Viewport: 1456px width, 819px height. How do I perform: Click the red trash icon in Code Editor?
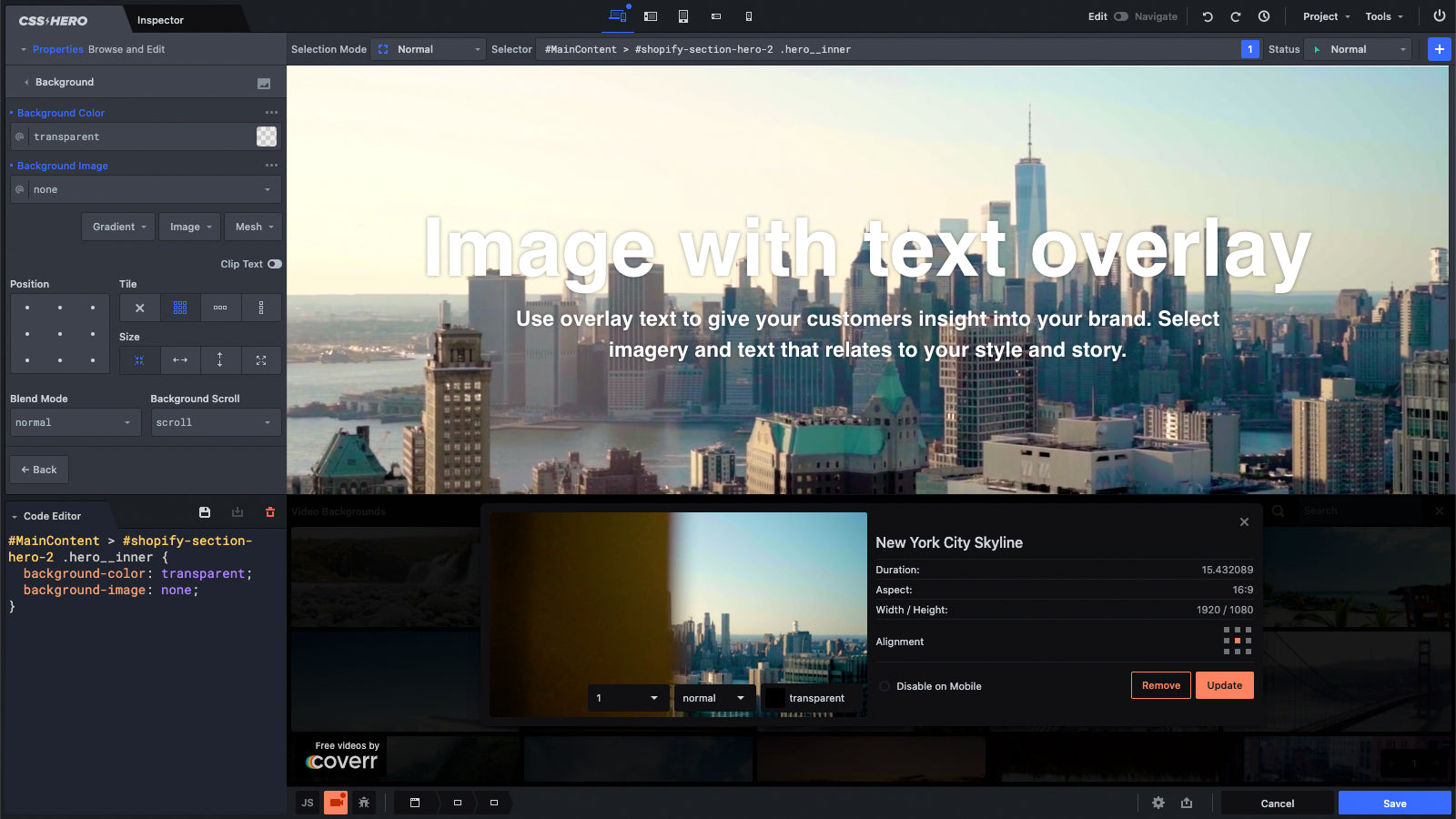[270, 512]
